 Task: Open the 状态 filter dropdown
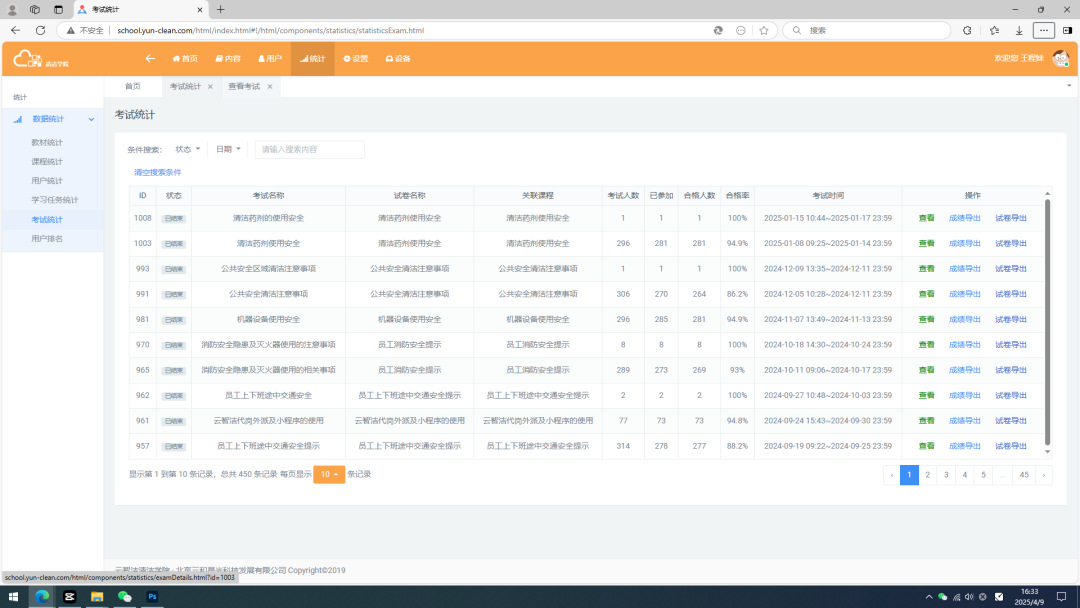187,149
